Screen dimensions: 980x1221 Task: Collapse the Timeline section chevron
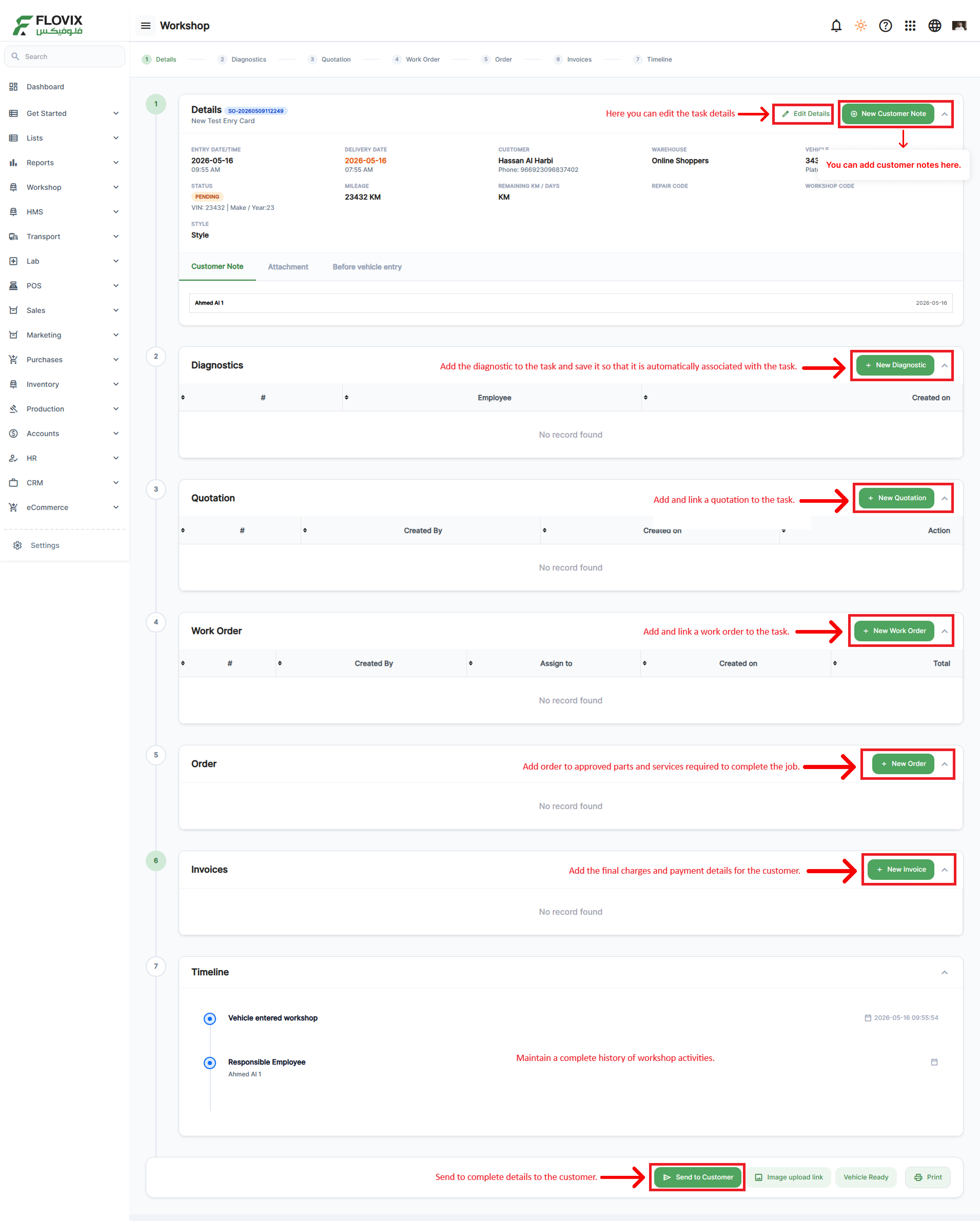944,972
